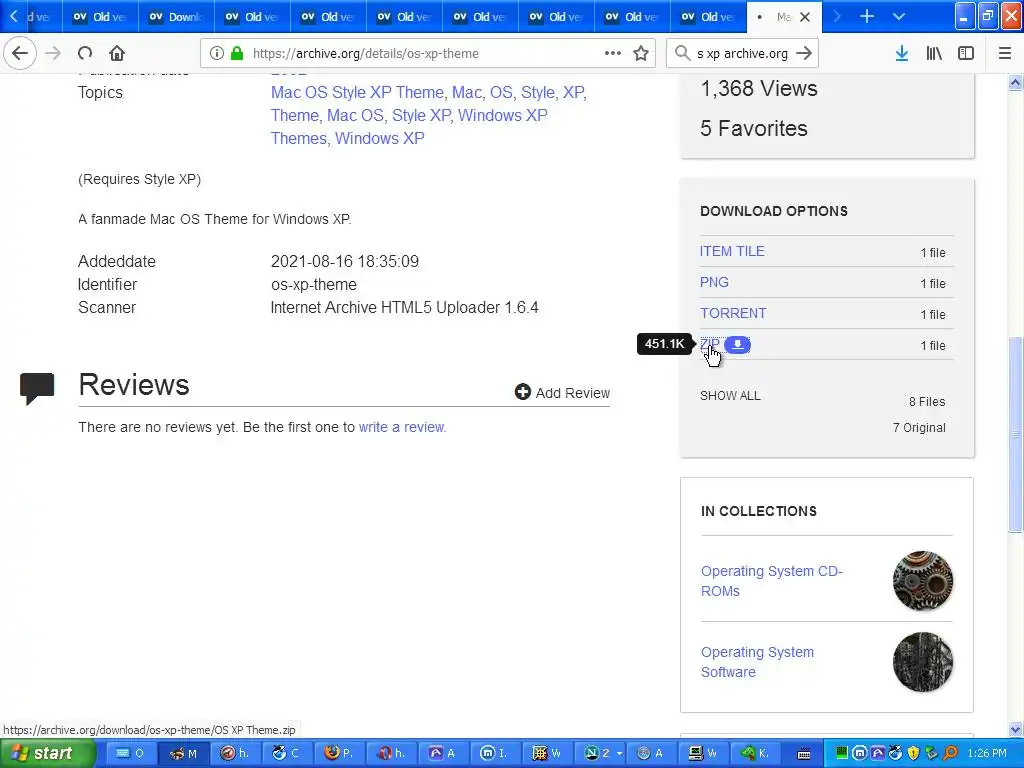This screenshot has height=768, width=1024.
Task: Open Windows Start menu
Action: pos(48,753)
